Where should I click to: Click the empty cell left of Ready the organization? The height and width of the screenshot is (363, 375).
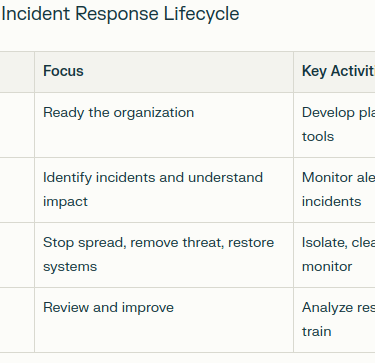coord(17,125)
